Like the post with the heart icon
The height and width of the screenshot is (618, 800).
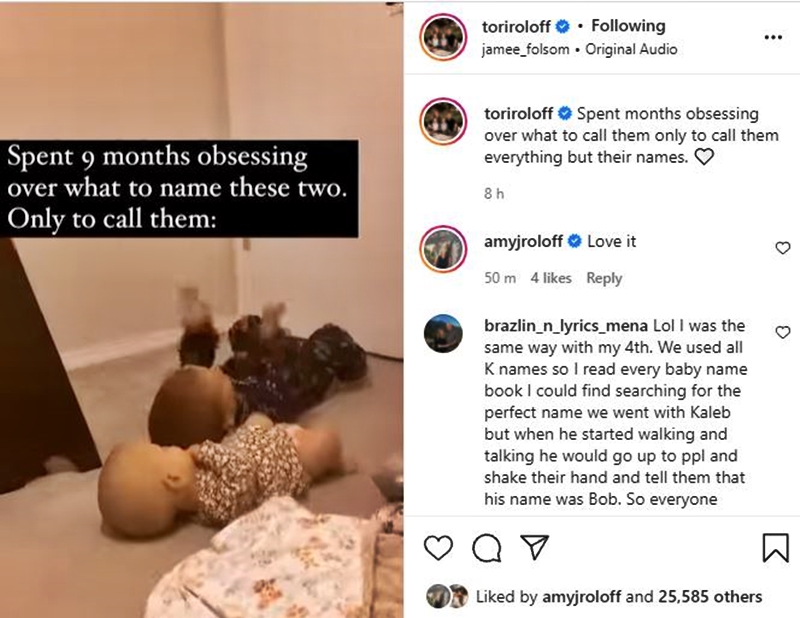[x=438, y=548]
